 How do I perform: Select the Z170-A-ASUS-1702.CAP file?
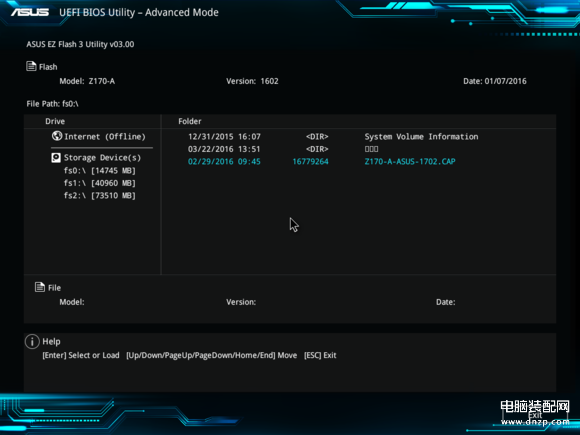pyautogui.click(x=410, y=162)
